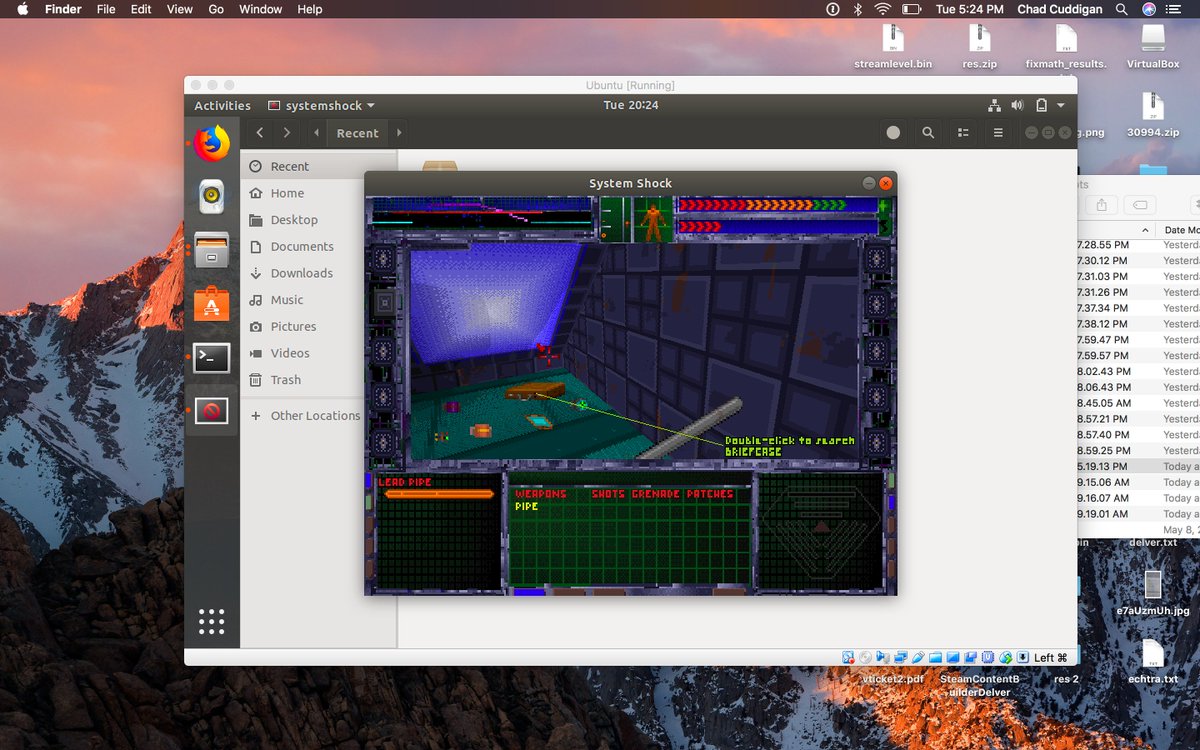Select the GRENADE inventory tab
This screenshot has height=750, width=1200.
(x=656, y=494)
